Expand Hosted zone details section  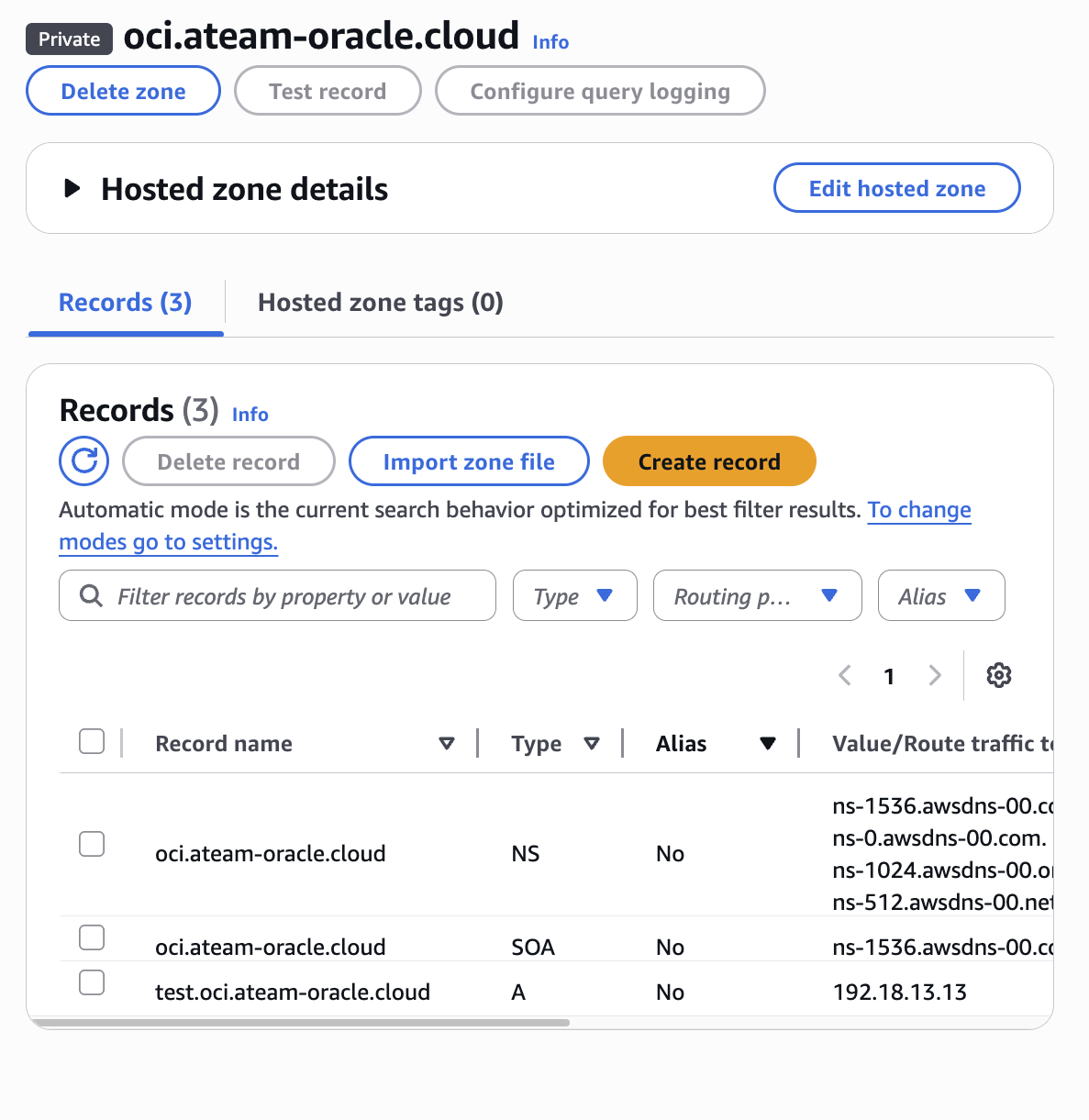click(72, 189)
